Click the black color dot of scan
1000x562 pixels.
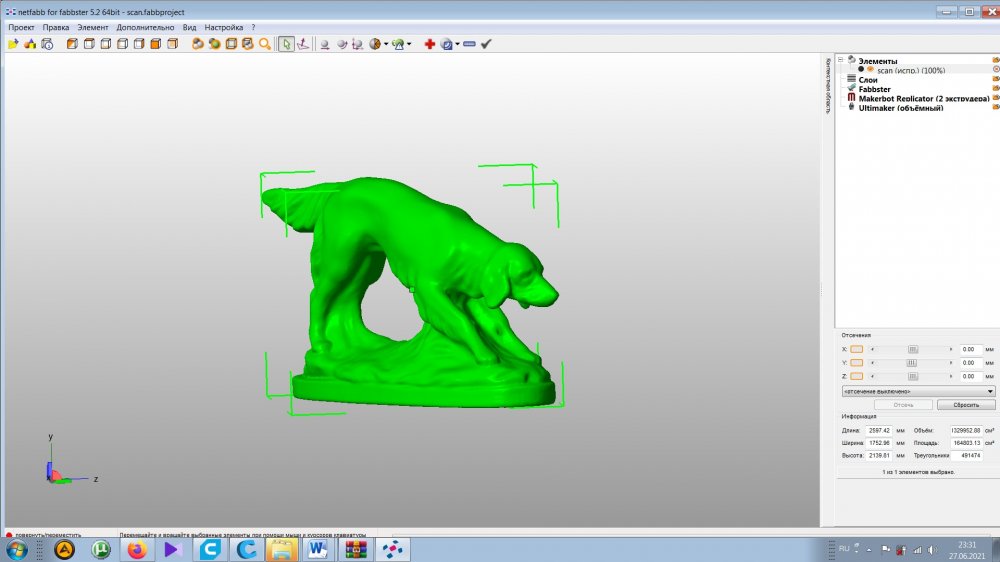pos(861,70)
